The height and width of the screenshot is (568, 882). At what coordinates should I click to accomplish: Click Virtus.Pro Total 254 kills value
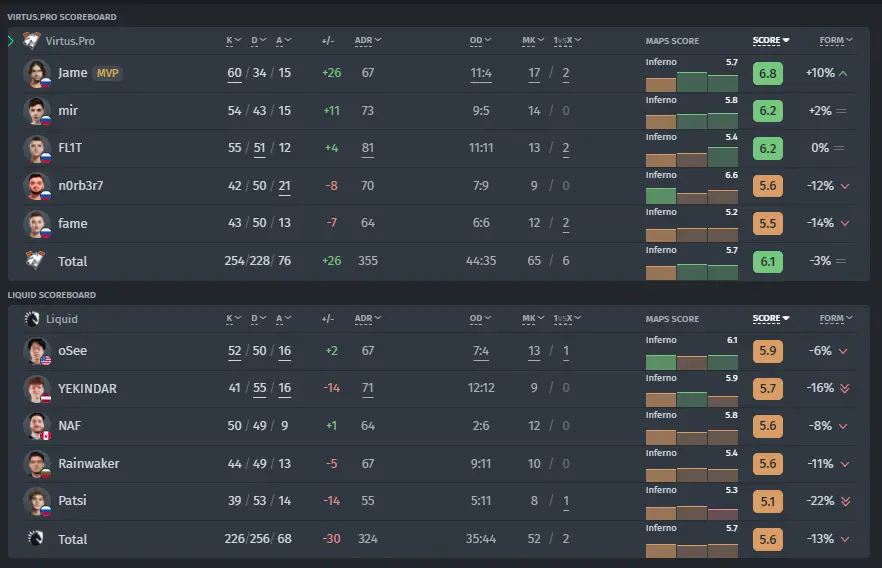[x=235, y=261]
